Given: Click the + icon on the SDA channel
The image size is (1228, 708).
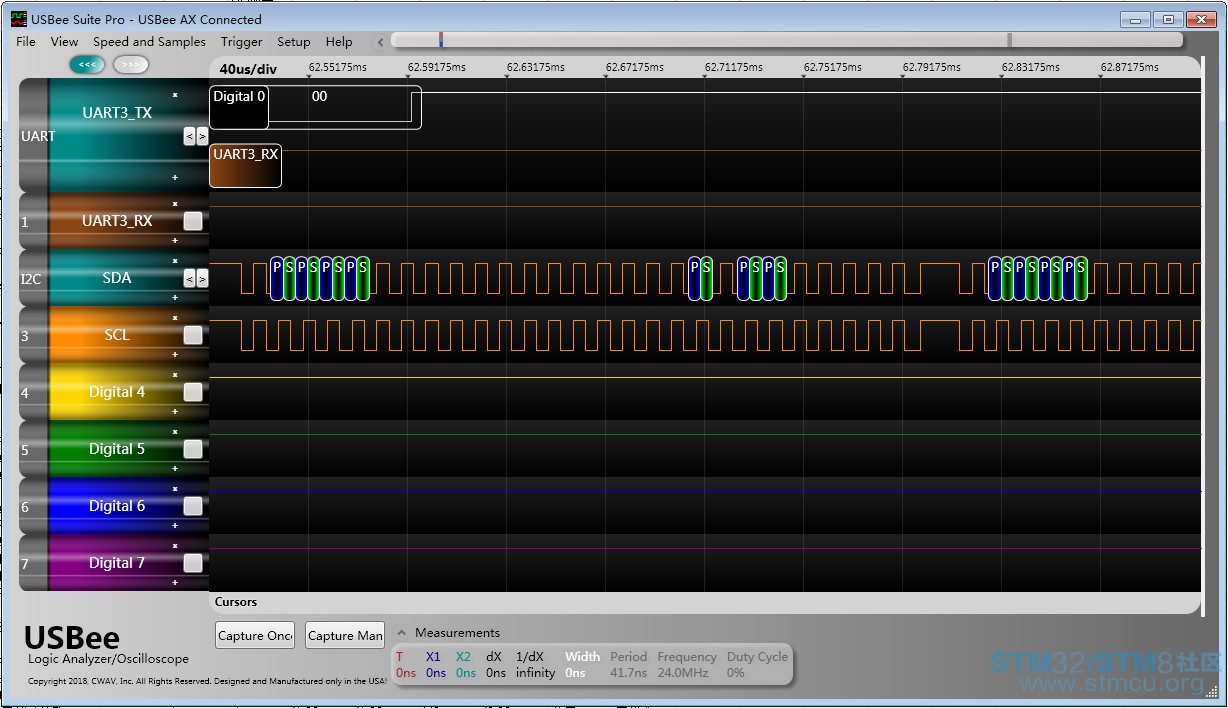Looking at the screenshot, I should 175,297.
